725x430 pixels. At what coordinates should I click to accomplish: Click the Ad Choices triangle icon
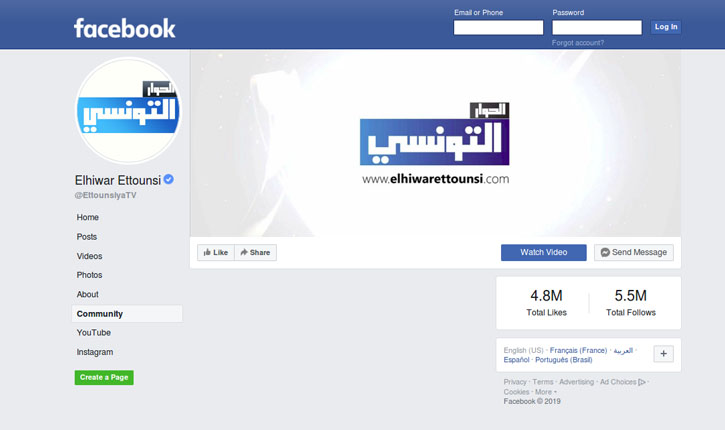point(641,382)
